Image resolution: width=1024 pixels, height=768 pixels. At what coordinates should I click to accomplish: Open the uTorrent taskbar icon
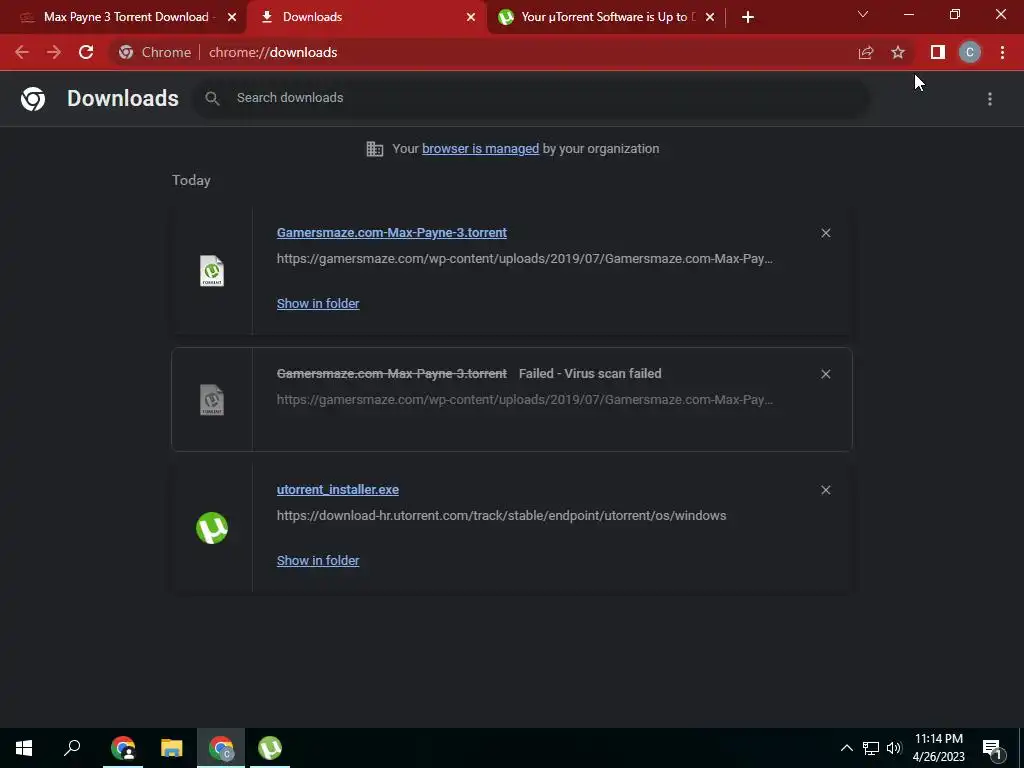[x=270, y=748]
